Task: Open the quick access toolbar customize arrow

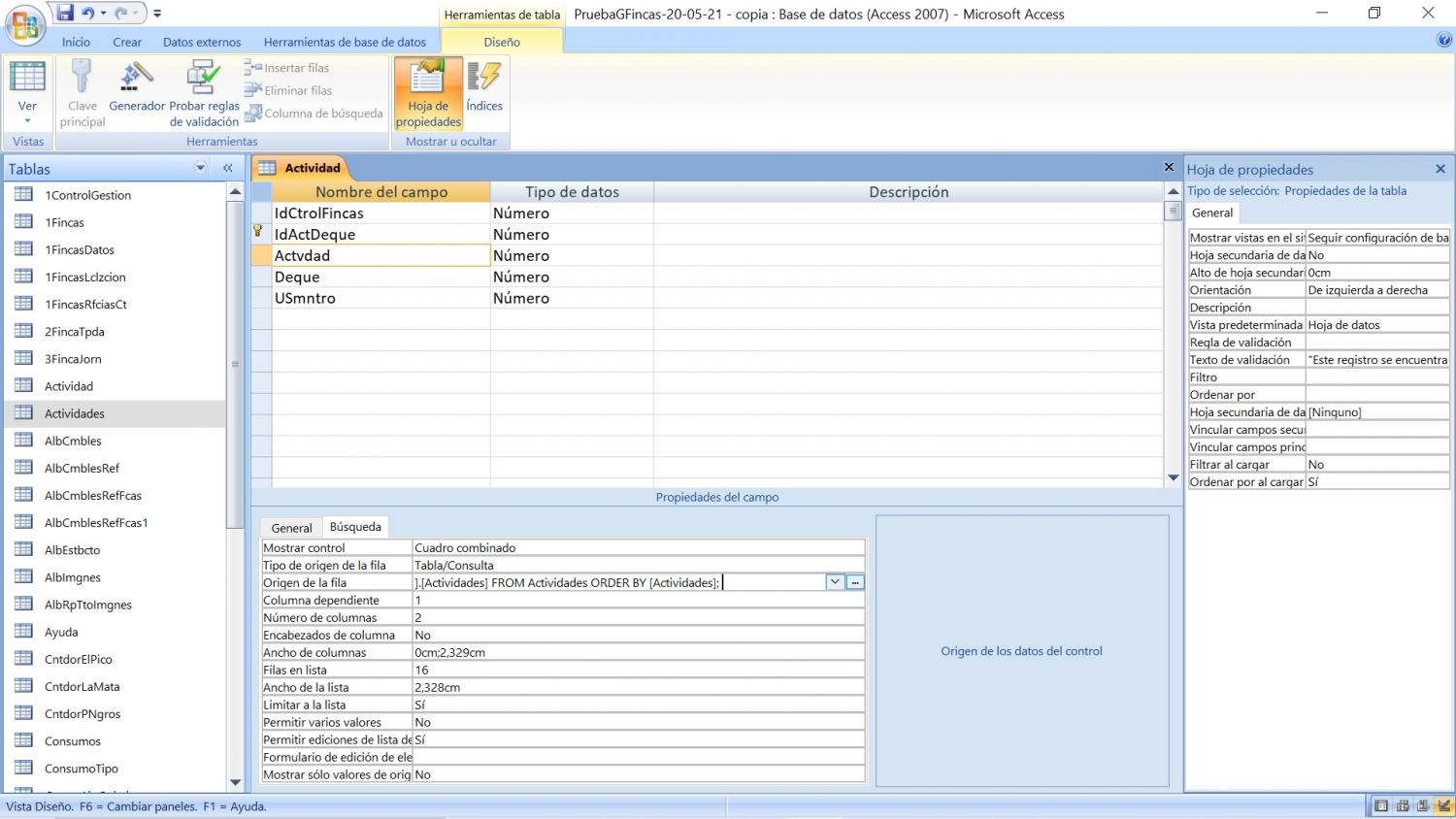Action: (157, 14)
